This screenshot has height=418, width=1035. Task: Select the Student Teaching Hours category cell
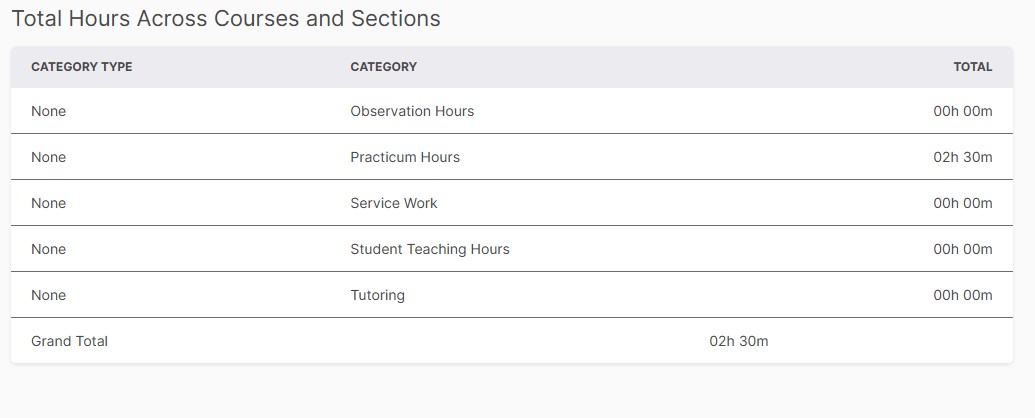430,249
